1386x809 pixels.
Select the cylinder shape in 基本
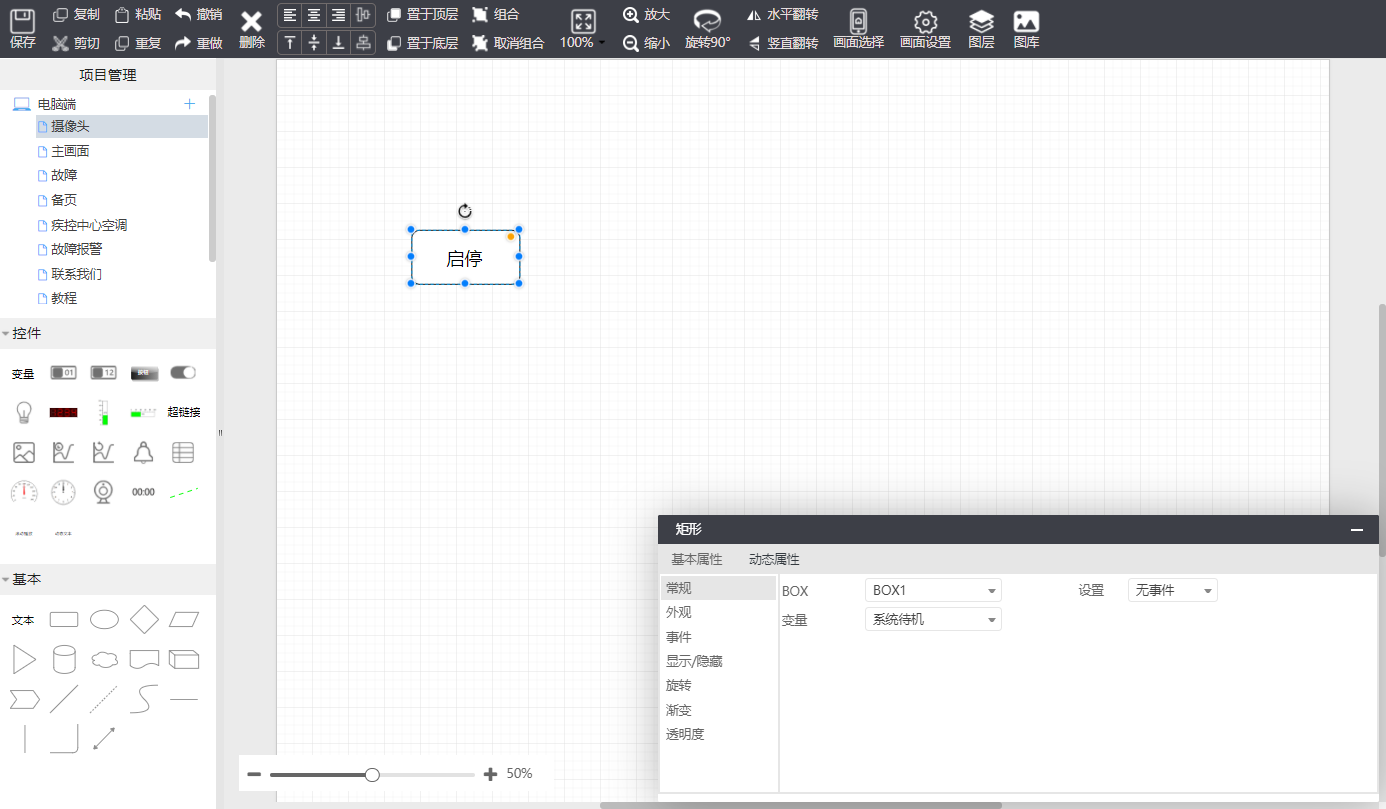click(64, 659)
